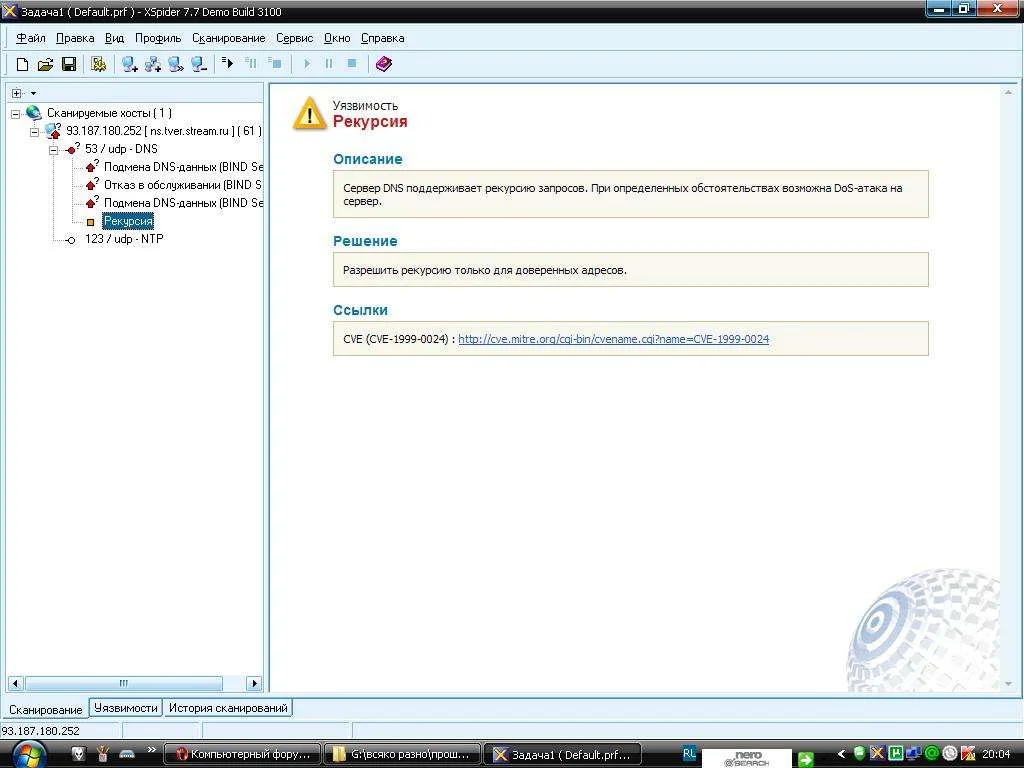Click the Ссылки heading

click(360, 310)
